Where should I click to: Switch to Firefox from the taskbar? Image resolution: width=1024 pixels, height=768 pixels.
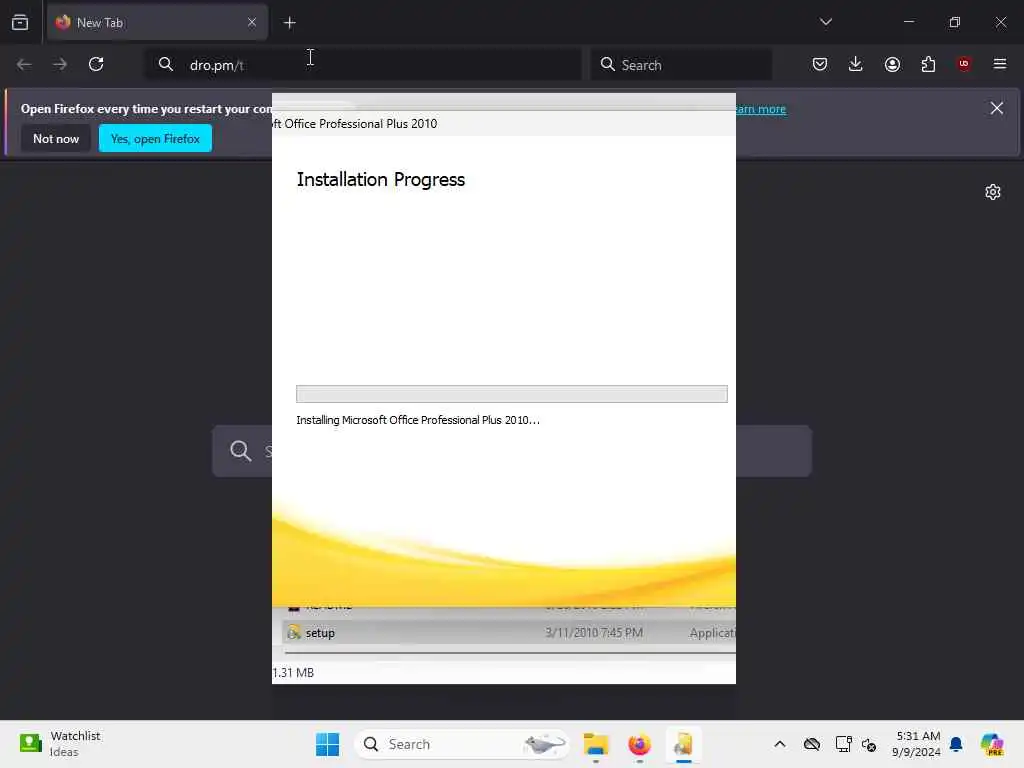(x=639, y=744)
